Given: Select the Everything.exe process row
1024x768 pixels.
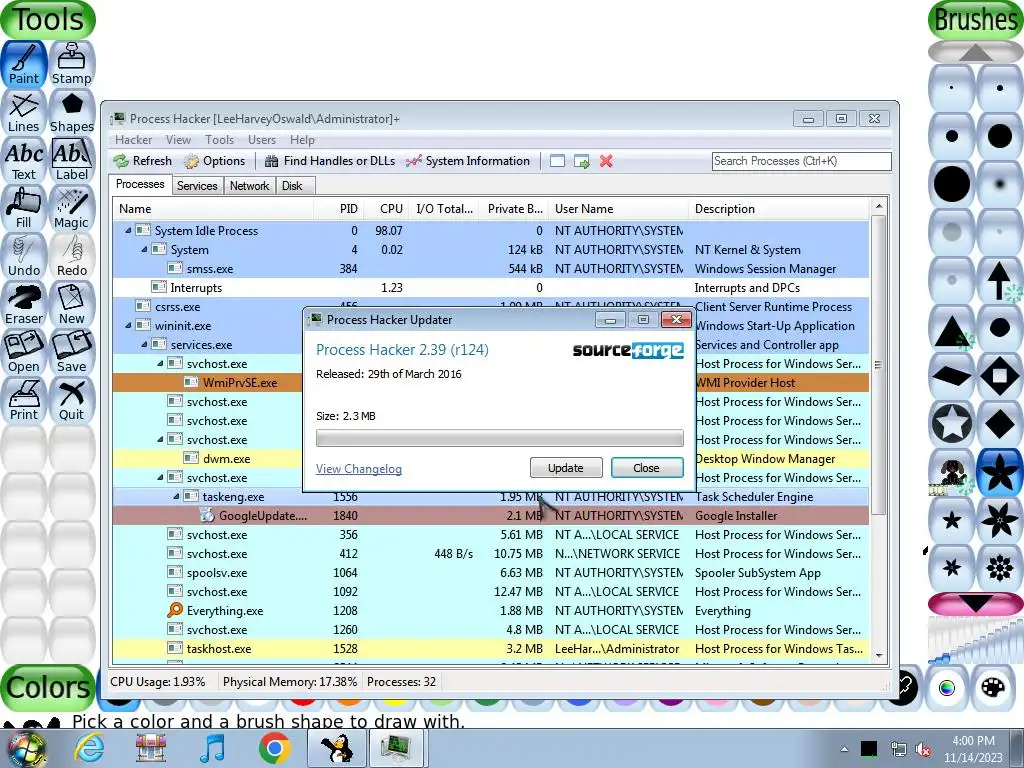Looking at the screenshot, I should (490, 611).
